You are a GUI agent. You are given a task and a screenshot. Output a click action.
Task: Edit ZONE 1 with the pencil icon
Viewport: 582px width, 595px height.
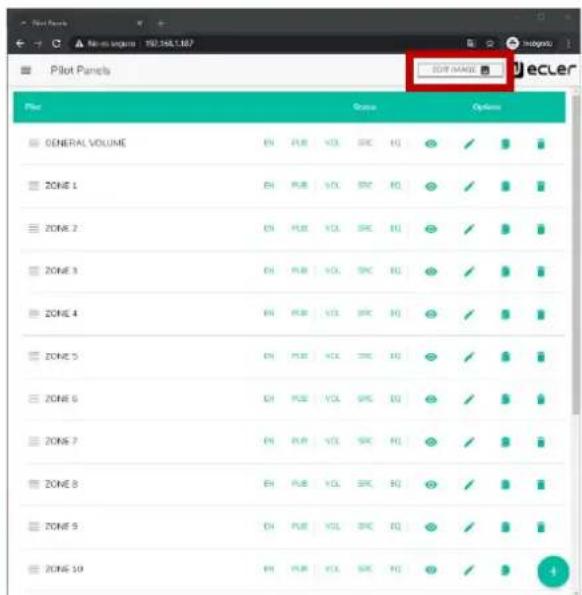[469, 186]
